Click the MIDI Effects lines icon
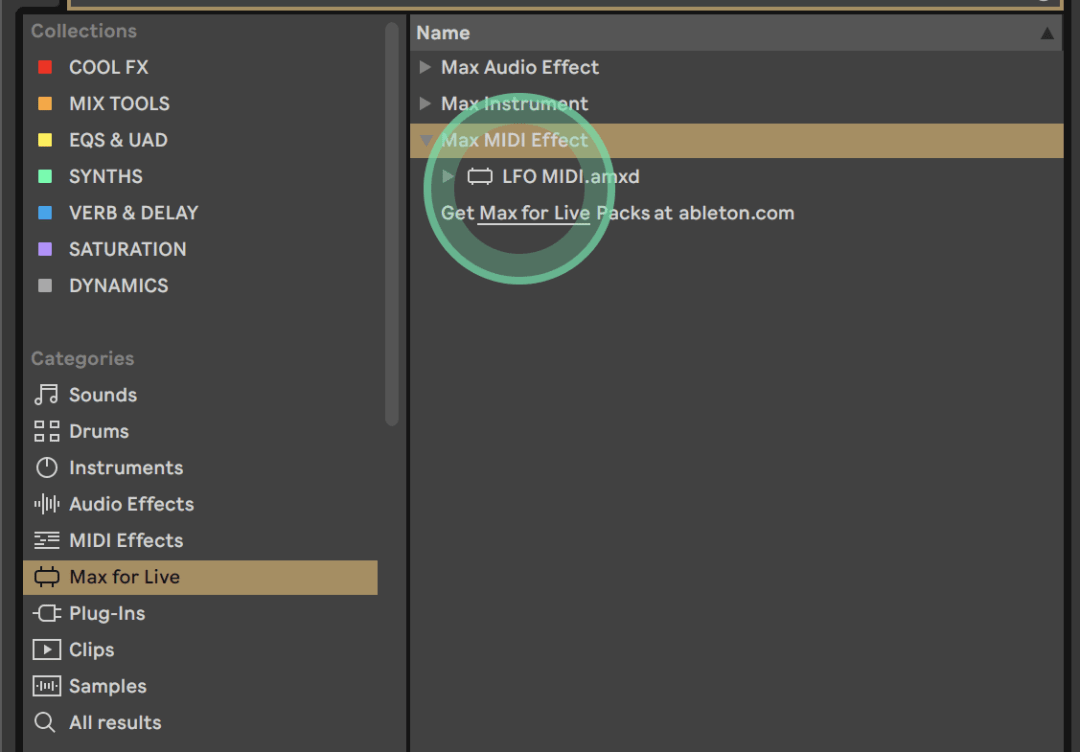The width and height of the screenshot is (1080, 752). click(46, 541)
